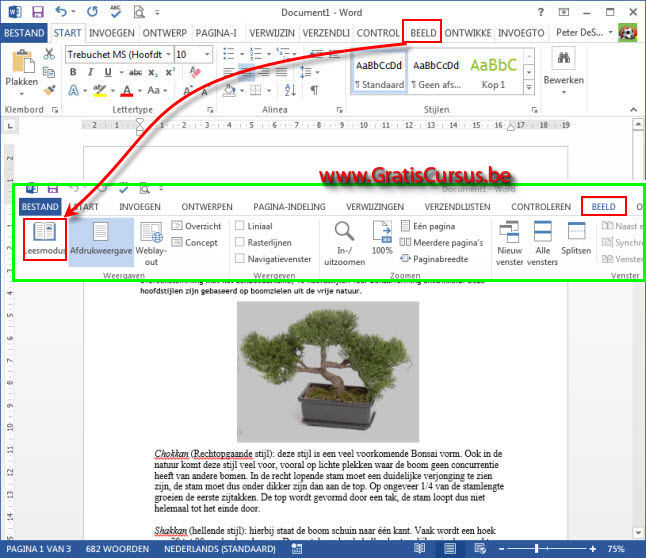Viewport: 646px width, 558px height.
Task: Click the Plakken paste icon
Action: [22, 62]
